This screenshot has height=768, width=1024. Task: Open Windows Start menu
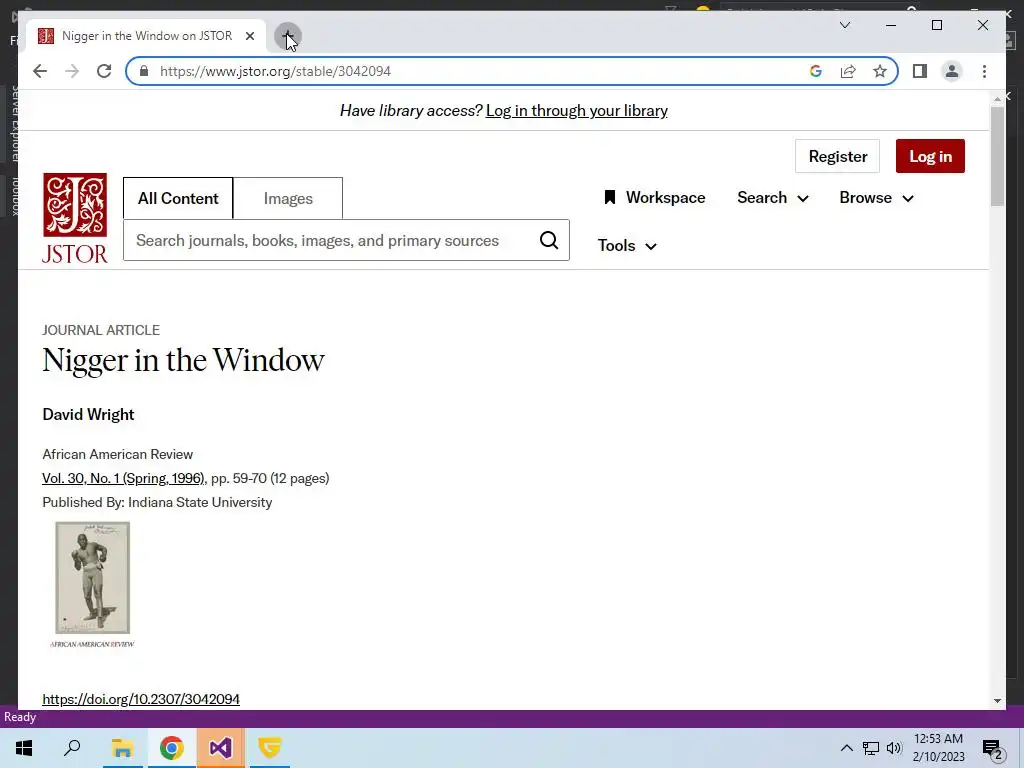[x=24, y=748]
